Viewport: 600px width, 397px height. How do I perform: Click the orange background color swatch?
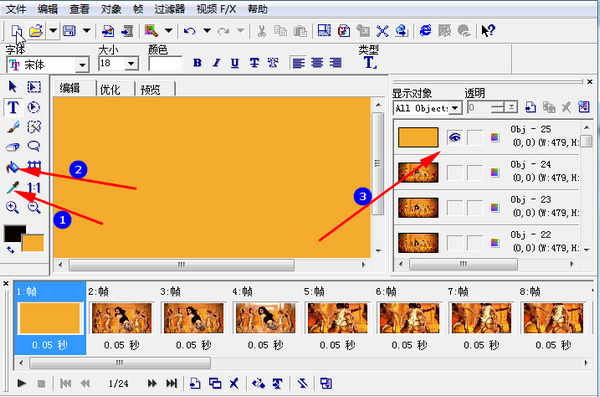click(34, 243)
